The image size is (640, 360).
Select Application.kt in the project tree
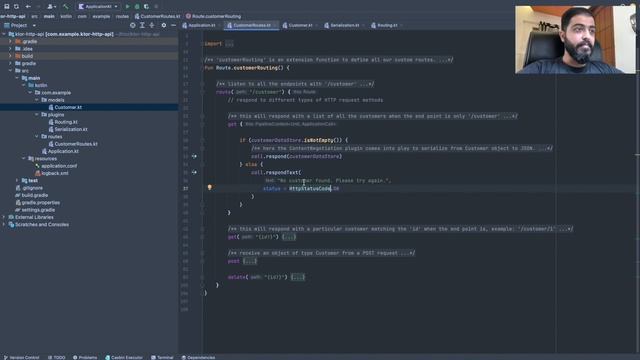[60, 151]
